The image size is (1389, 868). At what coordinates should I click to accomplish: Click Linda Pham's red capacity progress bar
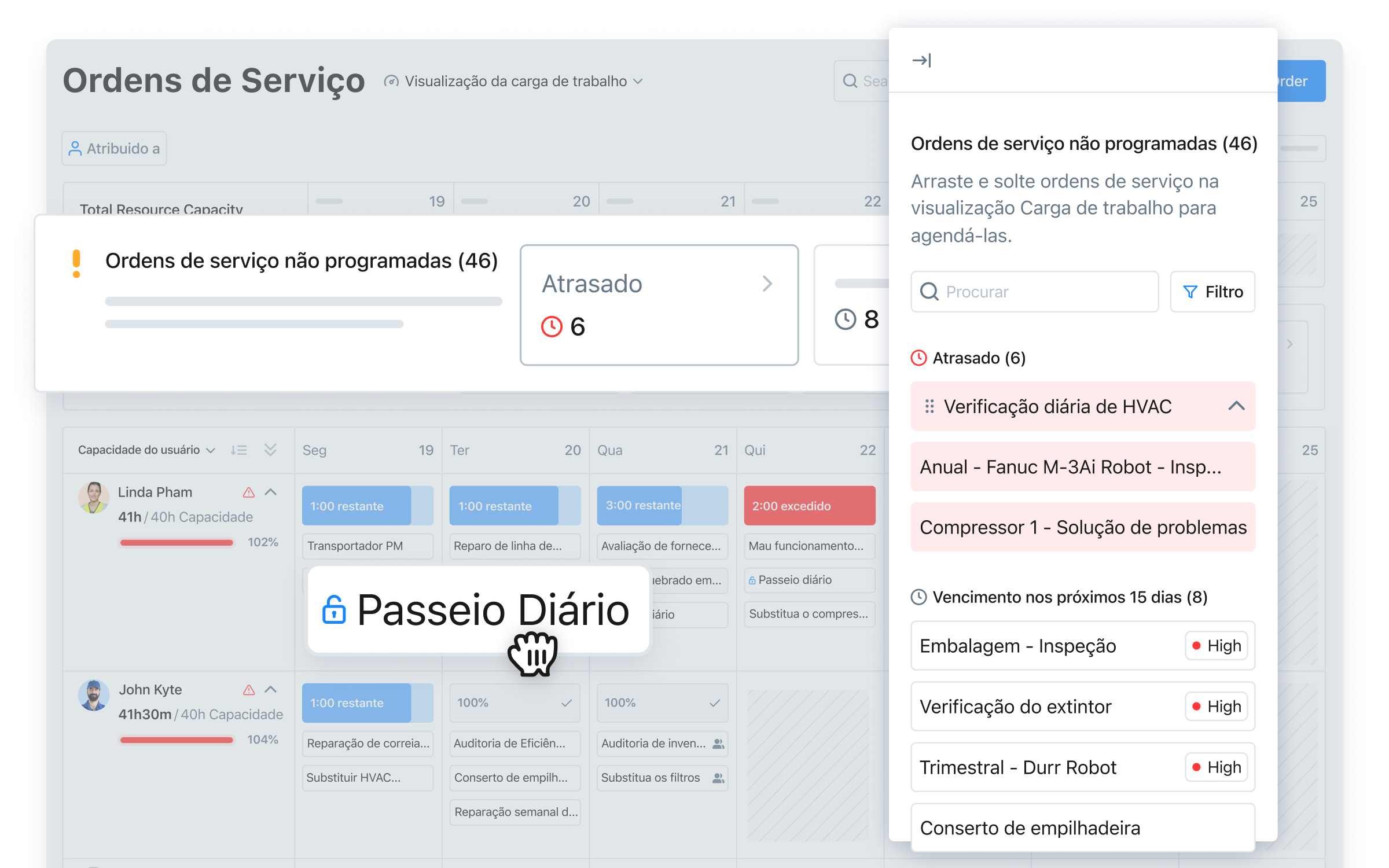click(x=177, y=543)
